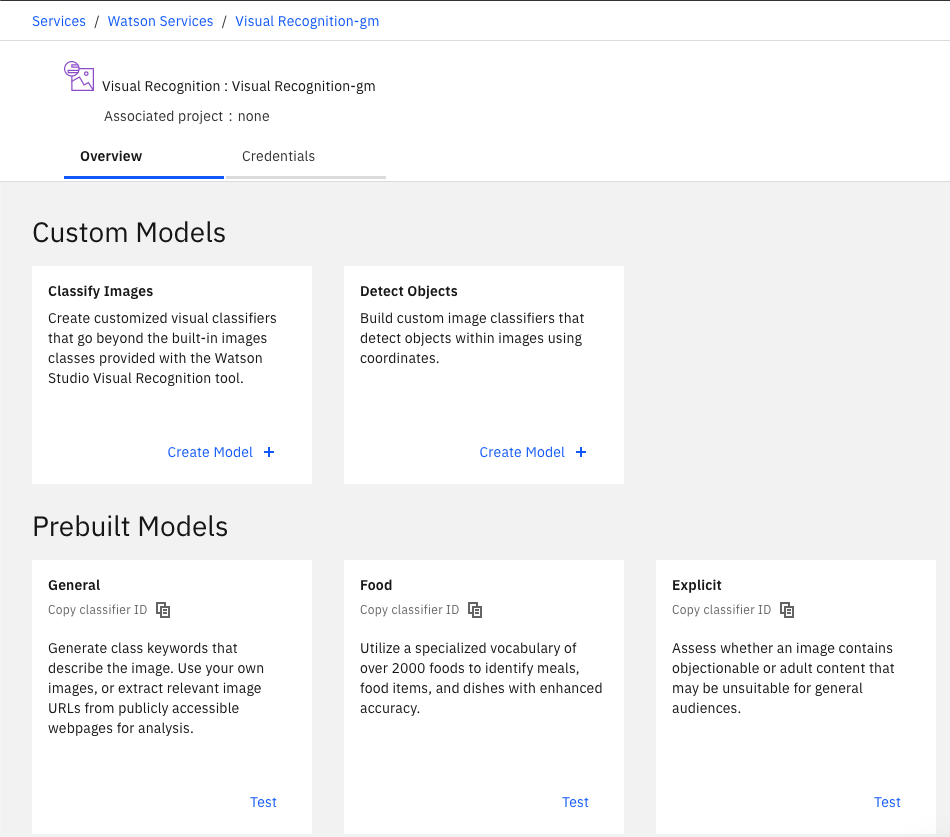Screen dimensions: 950x837
Task: Click 'Copy classifier ID' text under Food
Action: coord(410,610)
